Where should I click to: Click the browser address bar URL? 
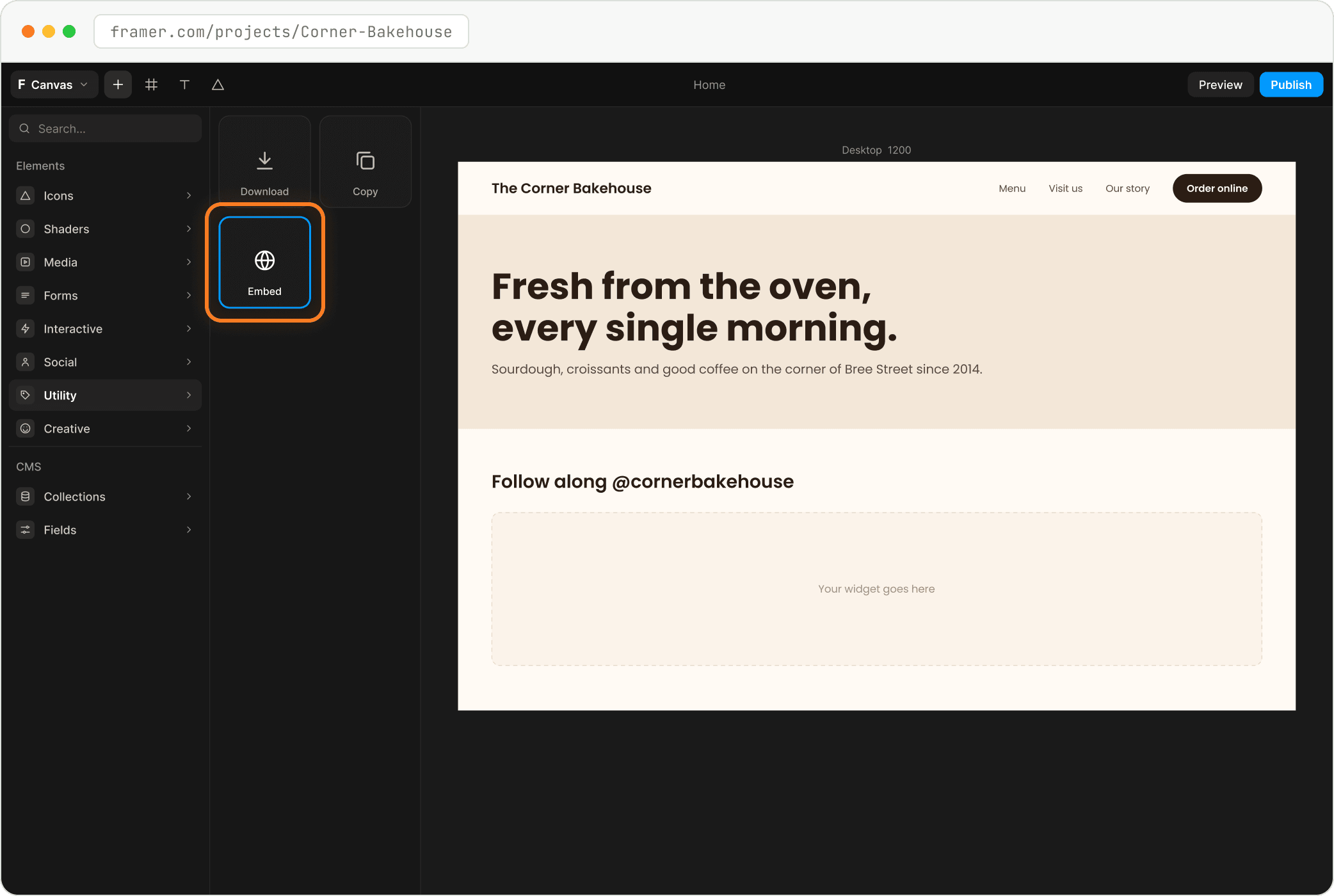281,32
